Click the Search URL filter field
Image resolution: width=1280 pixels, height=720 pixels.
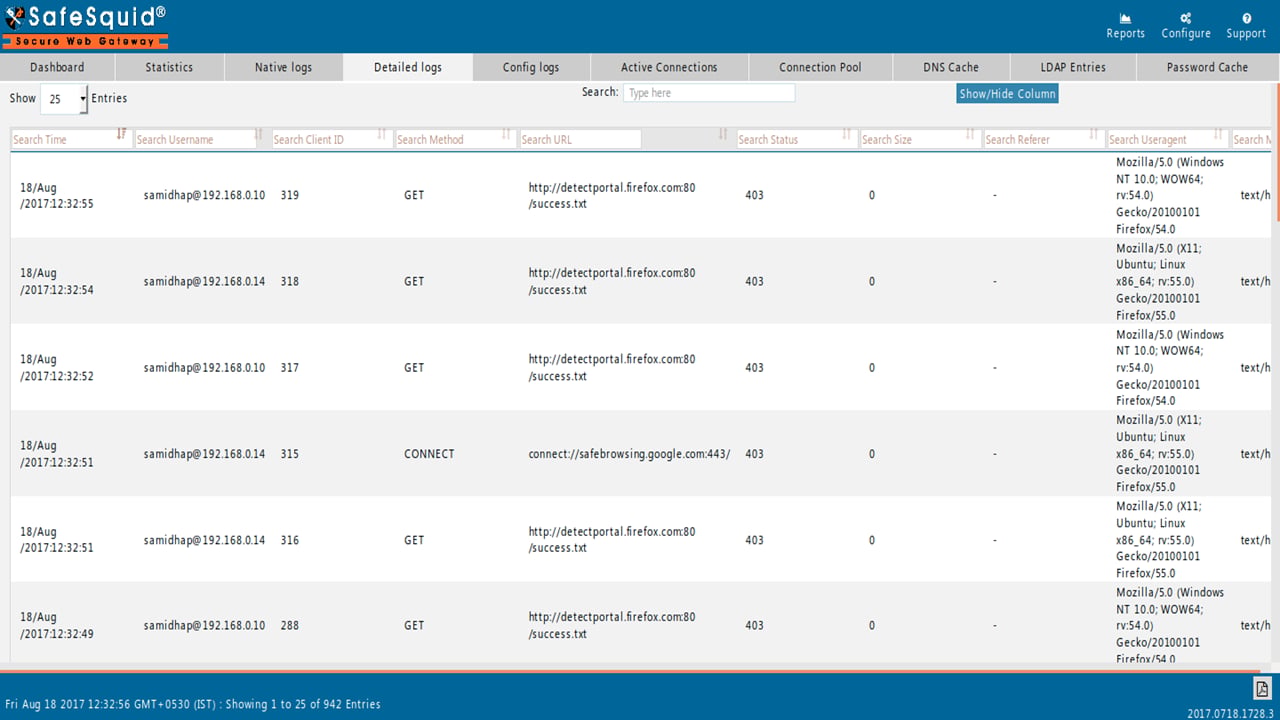(x=580, y=139)
